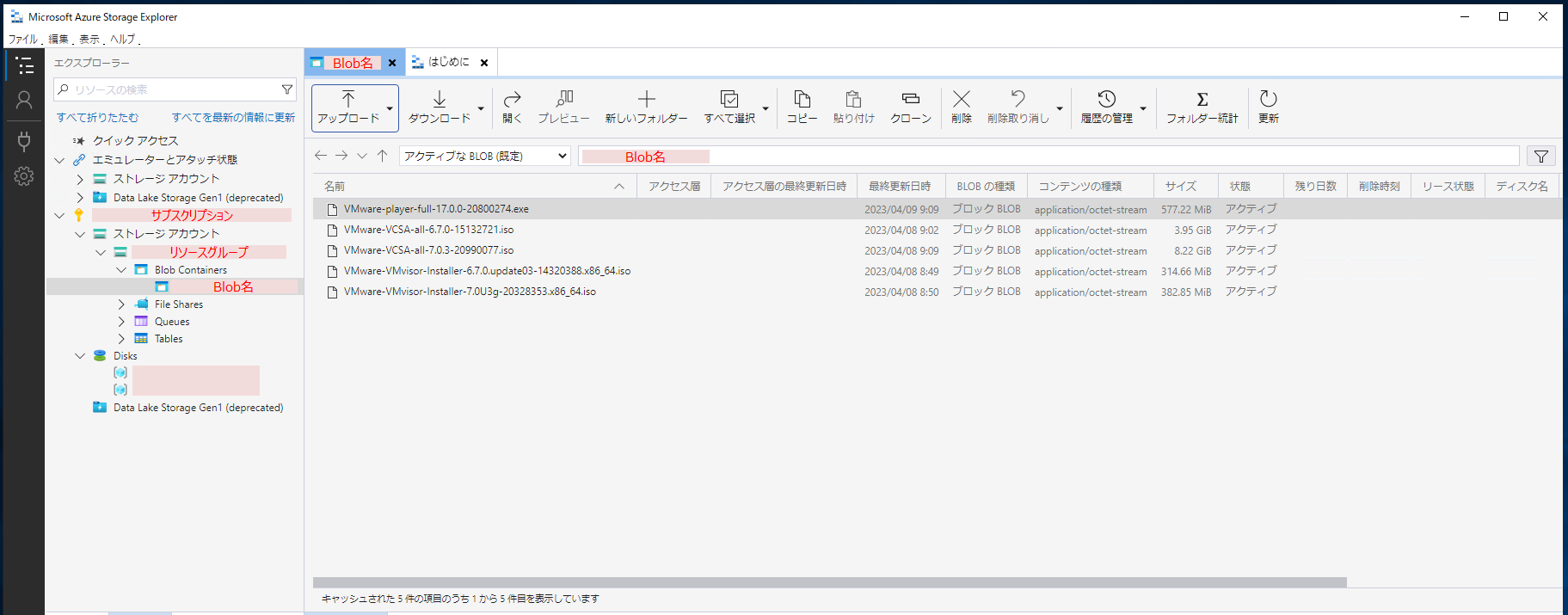The width and height of the screenshot is (1568, 615).
Task: Open 履歴の管理 dropdown arrow
Action: pyautogui.click(x=1143, y=108)
